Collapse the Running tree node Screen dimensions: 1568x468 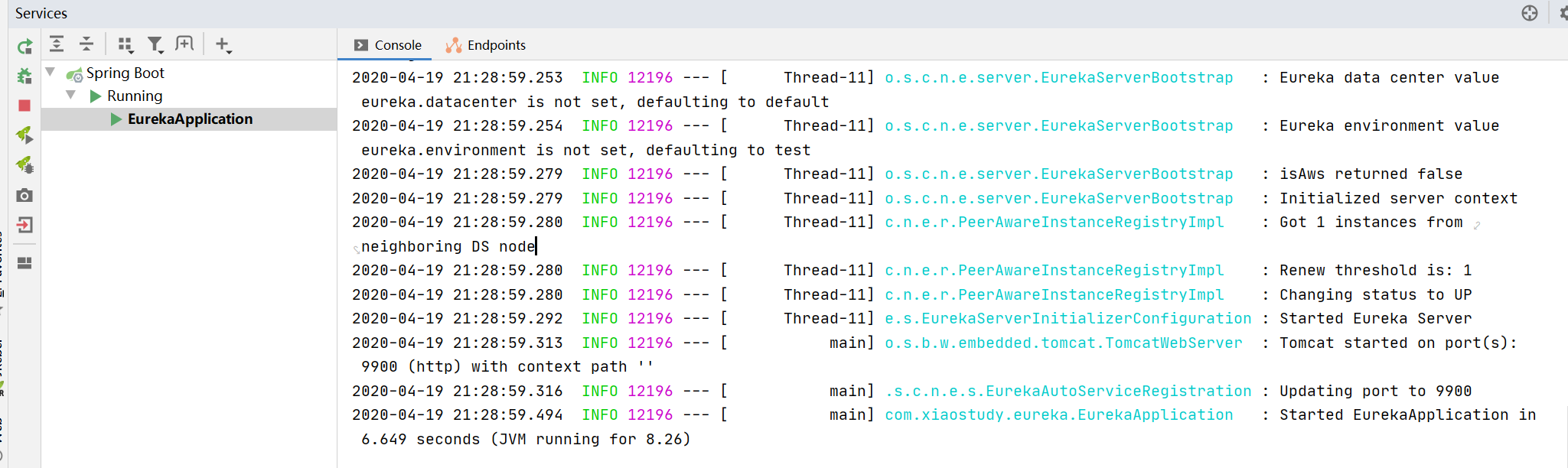[71, 95]
